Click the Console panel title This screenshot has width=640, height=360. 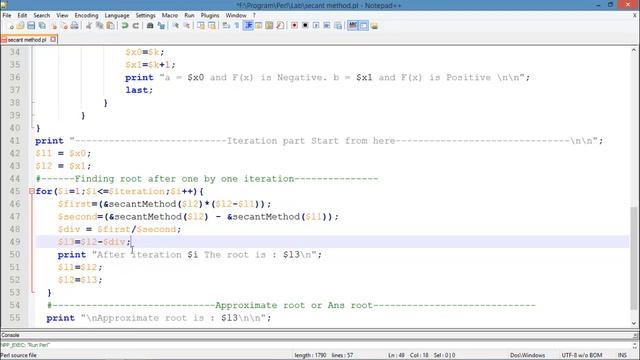(x=10, y=335)
